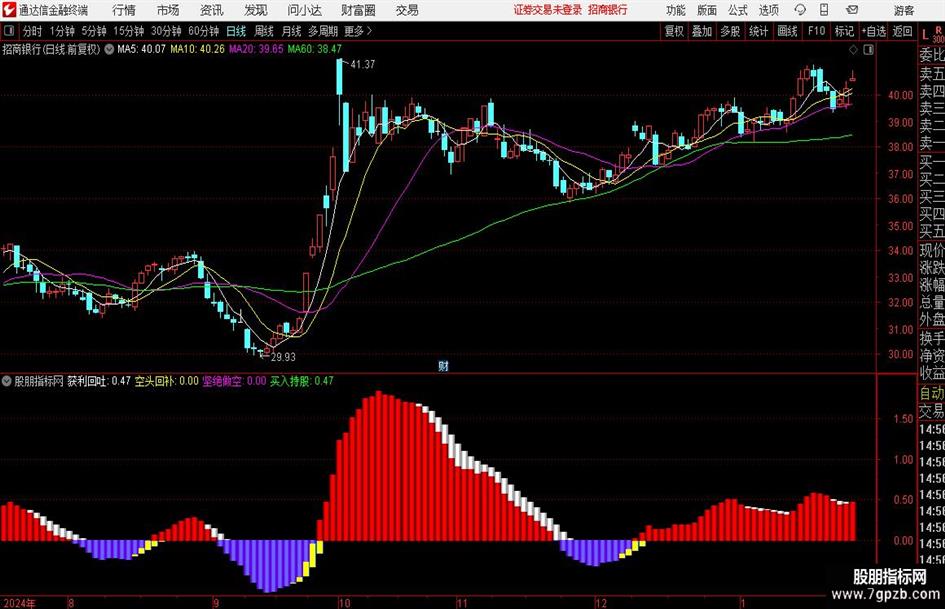Click the 买入持股: 0.47 indicator label
945x609 pixels.
point(301,381)
